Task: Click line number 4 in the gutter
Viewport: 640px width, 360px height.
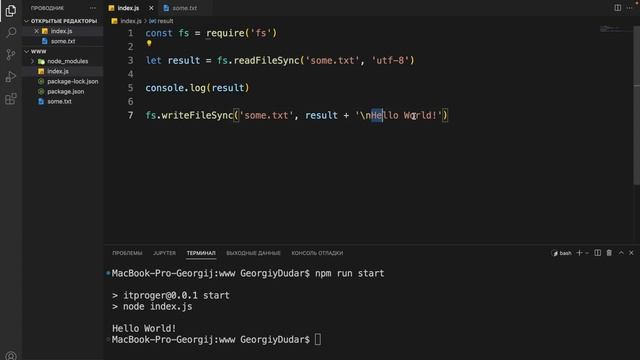Action: pos(130,74)
